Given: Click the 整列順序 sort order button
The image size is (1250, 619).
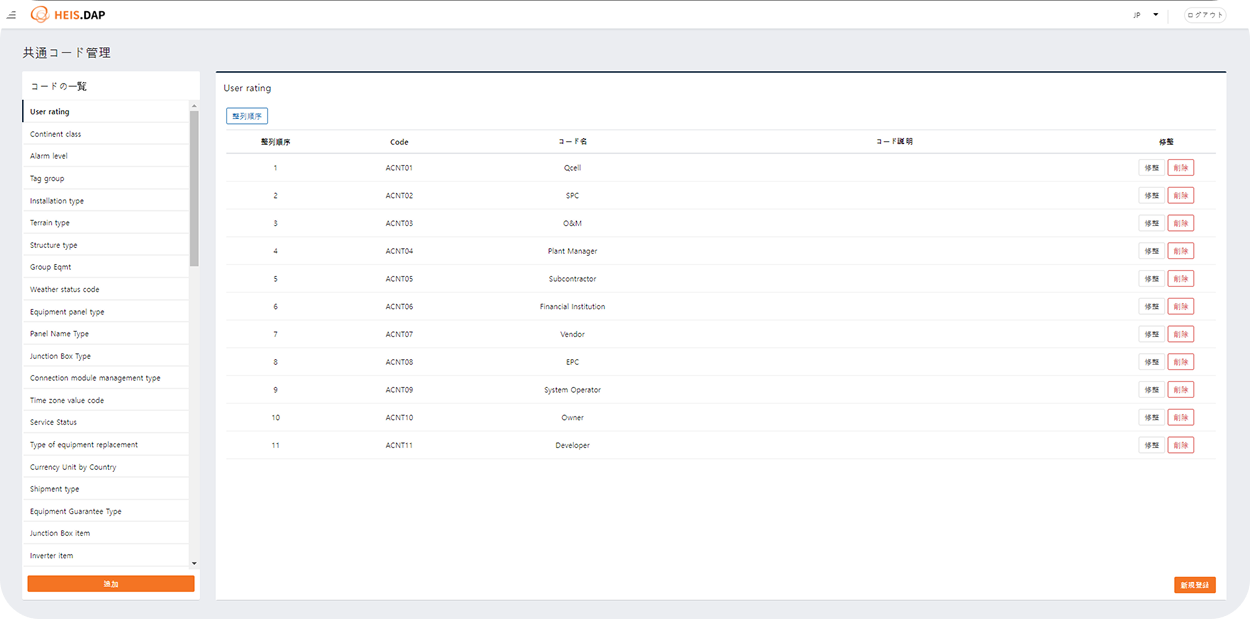Looking at the screenshot, I should 247,116.
